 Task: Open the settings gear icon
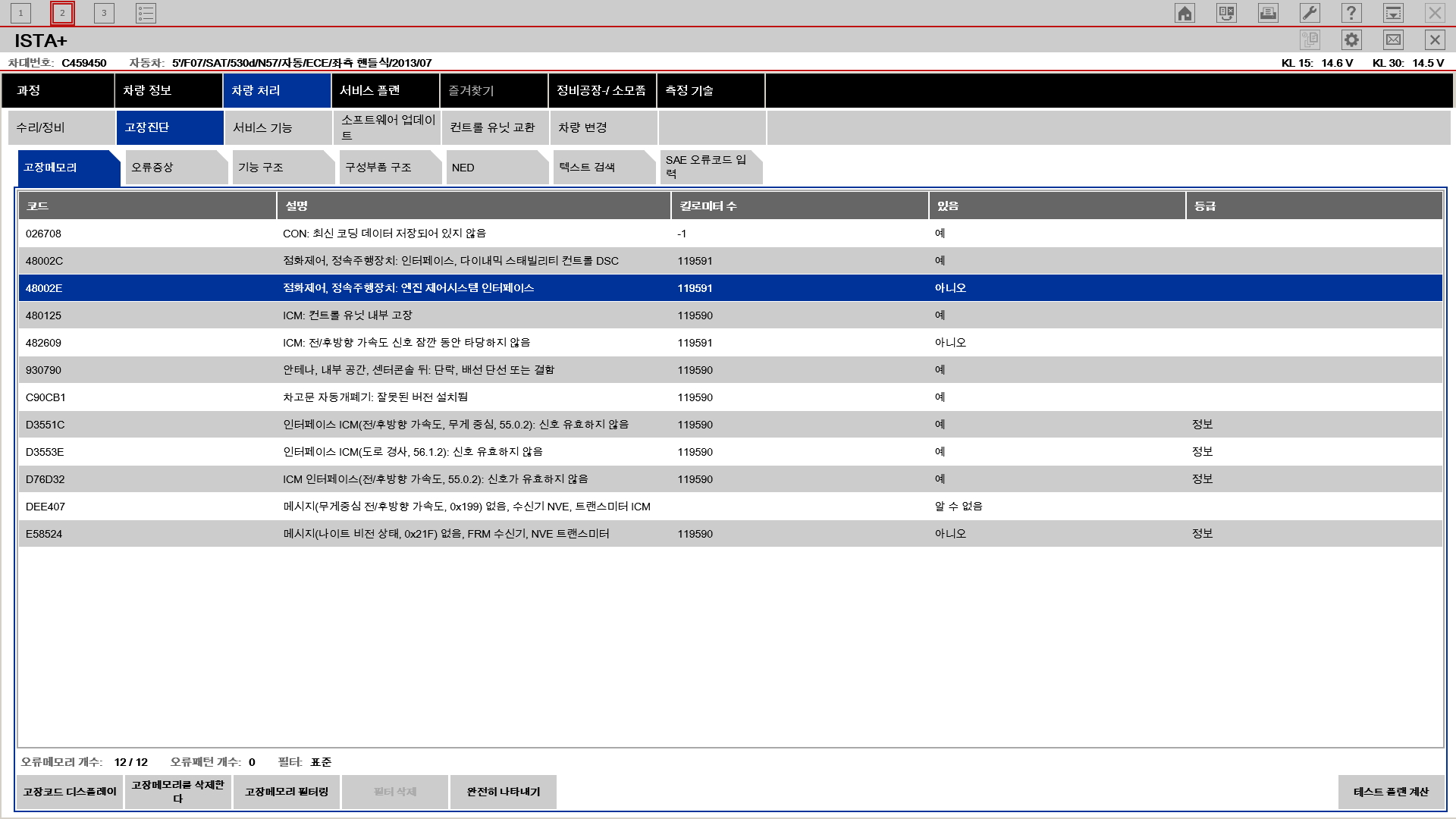1351,40
